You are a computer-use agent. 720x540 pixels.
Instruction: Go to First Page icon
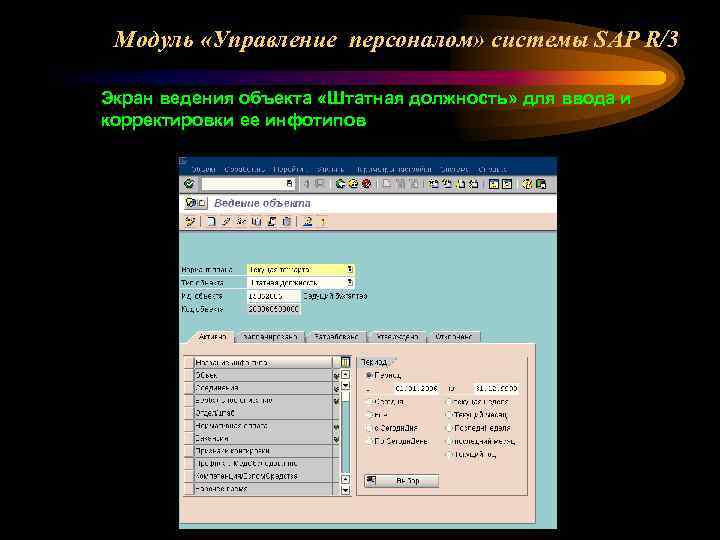(433, 184)
